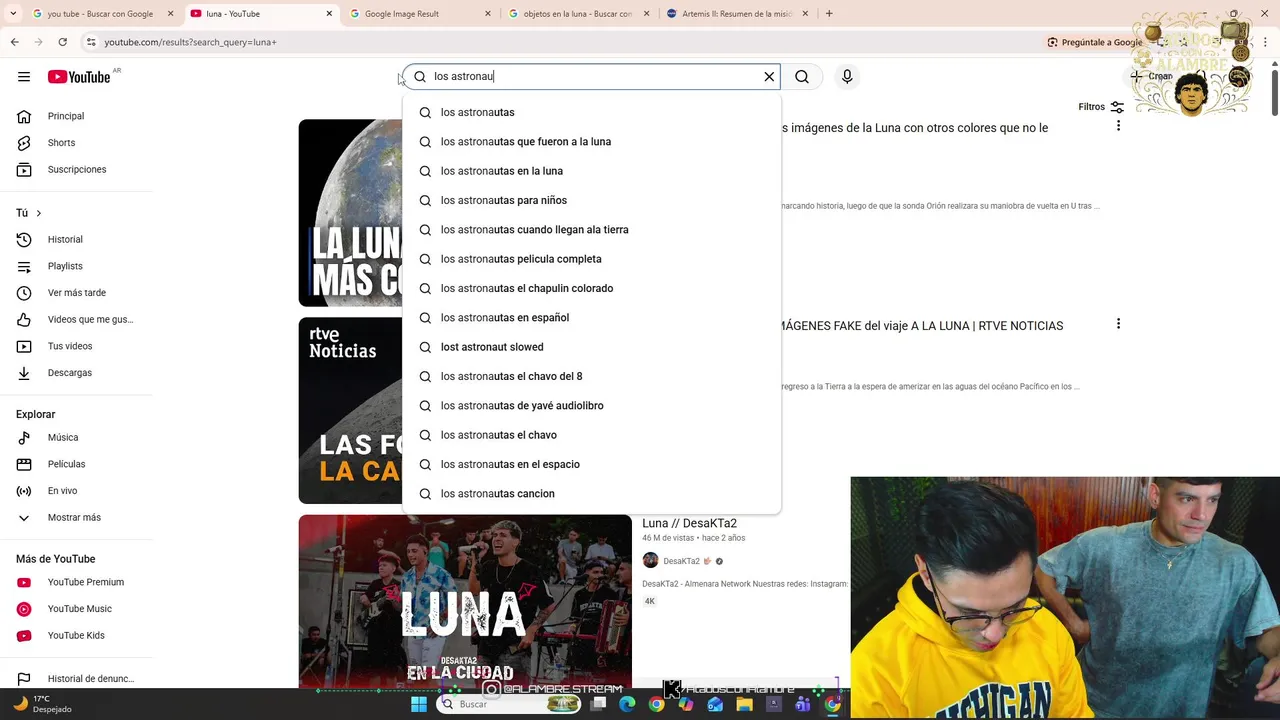
Task: Choose "los astronautas pelicula completa" suggestion
Action: pyautogui.click(x=591, y=259)
